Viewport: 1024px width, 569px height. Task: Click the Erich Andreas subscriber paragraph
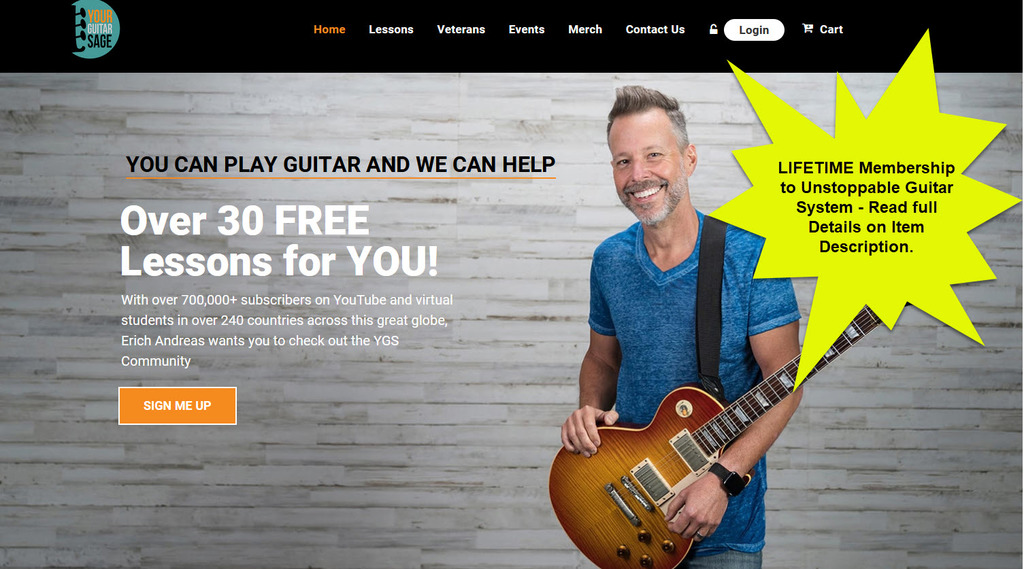point(287,331)
